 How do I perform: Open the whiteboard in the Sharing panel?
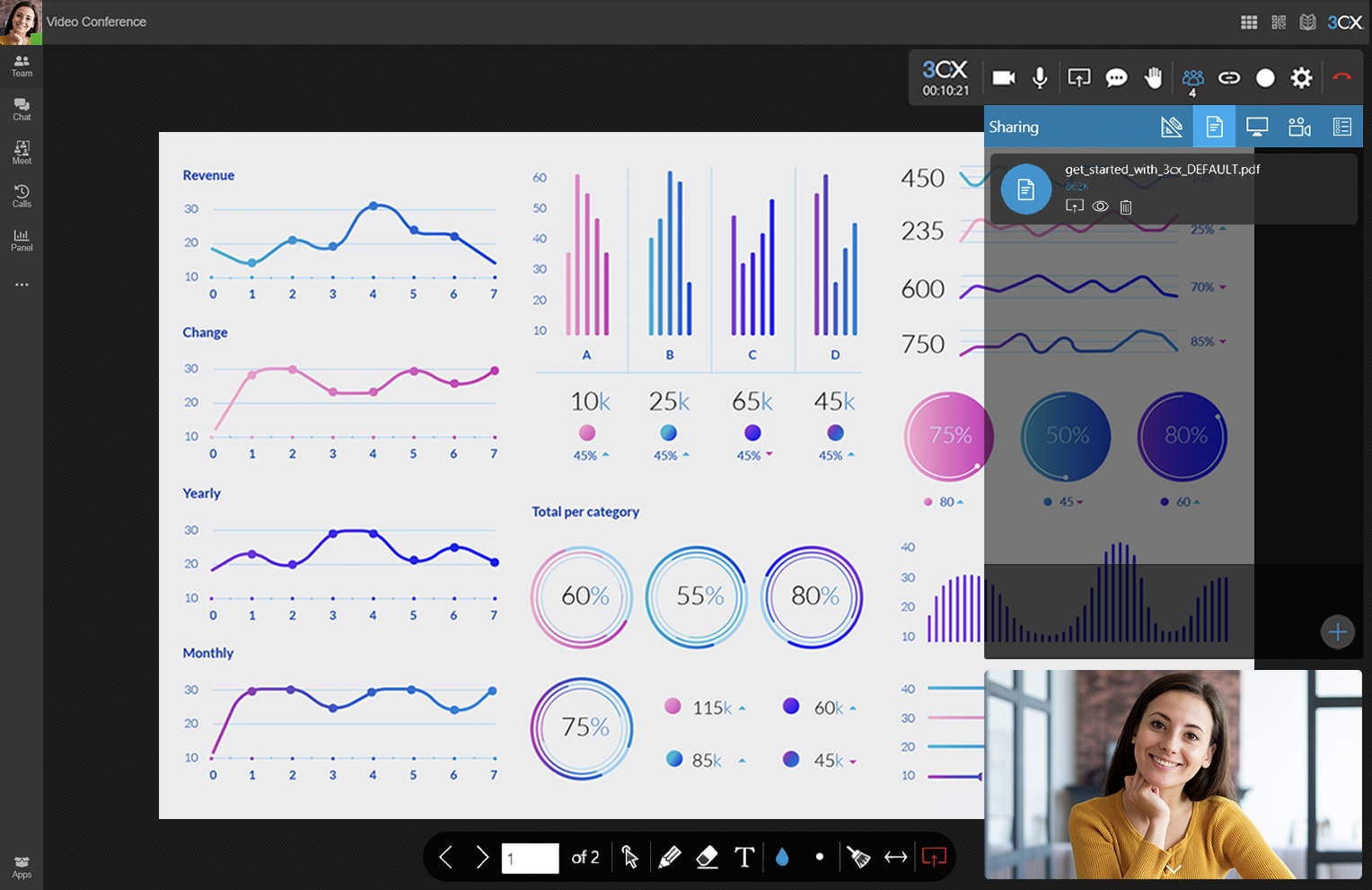tap(1172, 126)
